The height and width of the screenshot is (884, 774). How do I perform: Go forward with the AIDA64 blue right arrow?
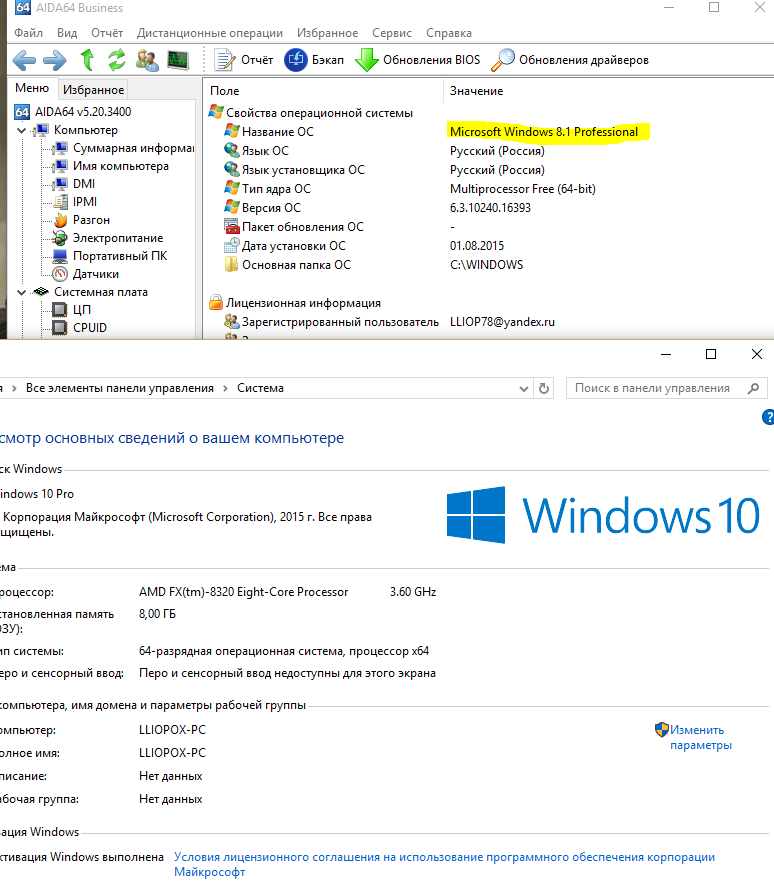coord(55,60)
